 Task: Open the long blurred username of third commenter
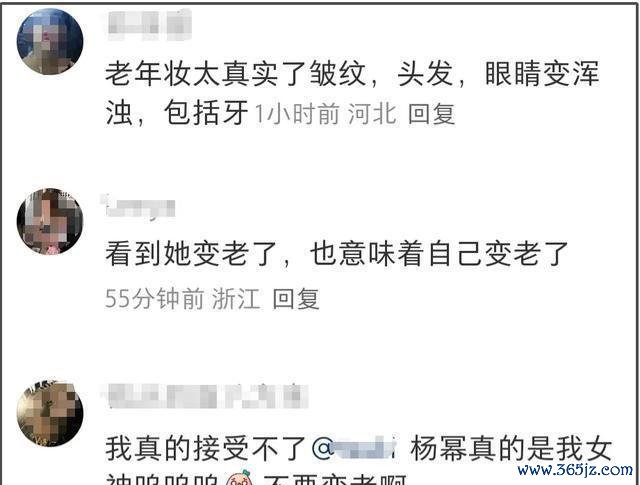pos(205,396)
